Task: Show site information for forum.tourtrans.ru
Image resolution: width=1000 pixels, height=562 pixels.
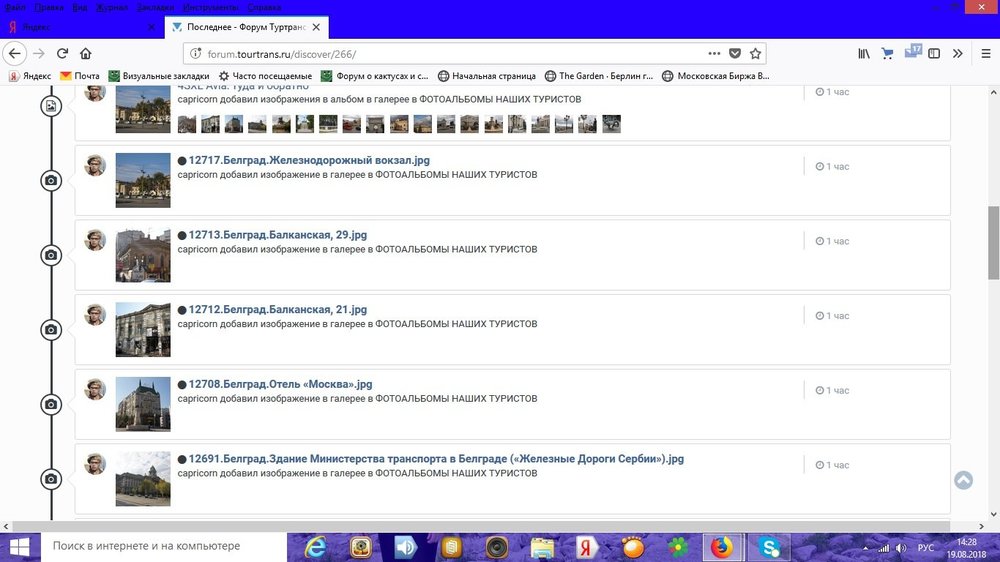Action: (196, 54)
